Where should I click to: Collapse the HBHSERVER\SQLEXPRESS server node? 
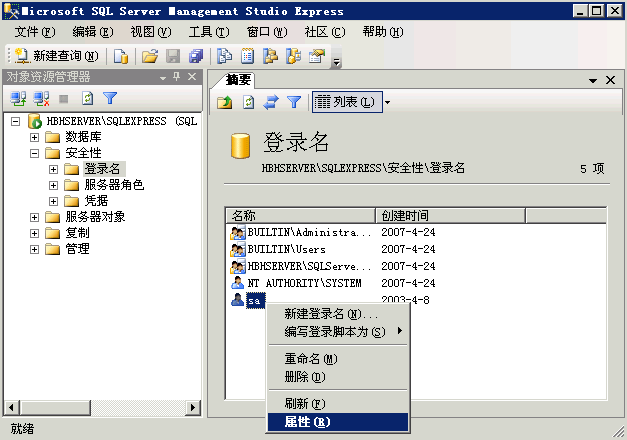[16, 121]
